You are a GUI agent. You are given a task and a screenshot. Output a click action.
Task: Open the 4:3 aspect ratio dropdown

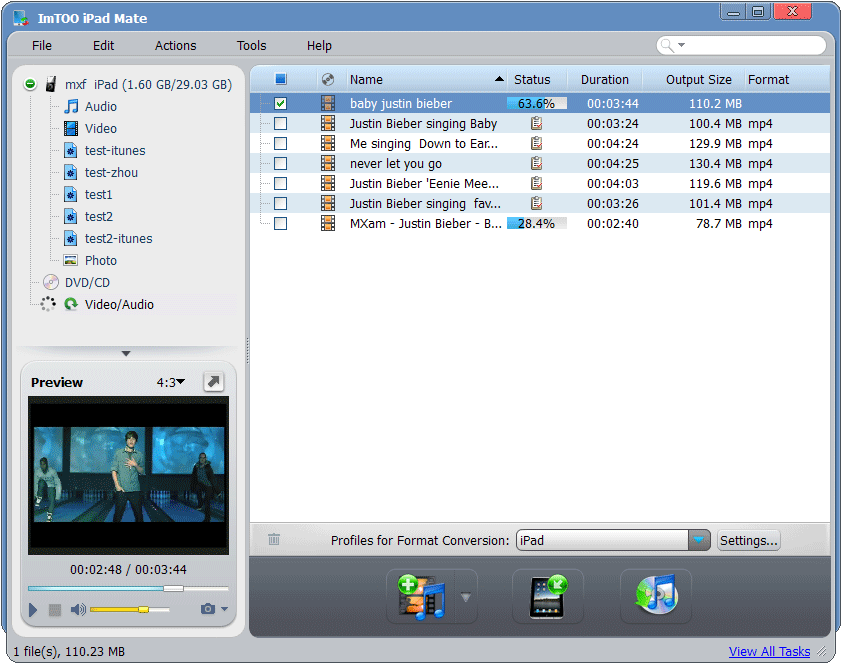[171, 382]
